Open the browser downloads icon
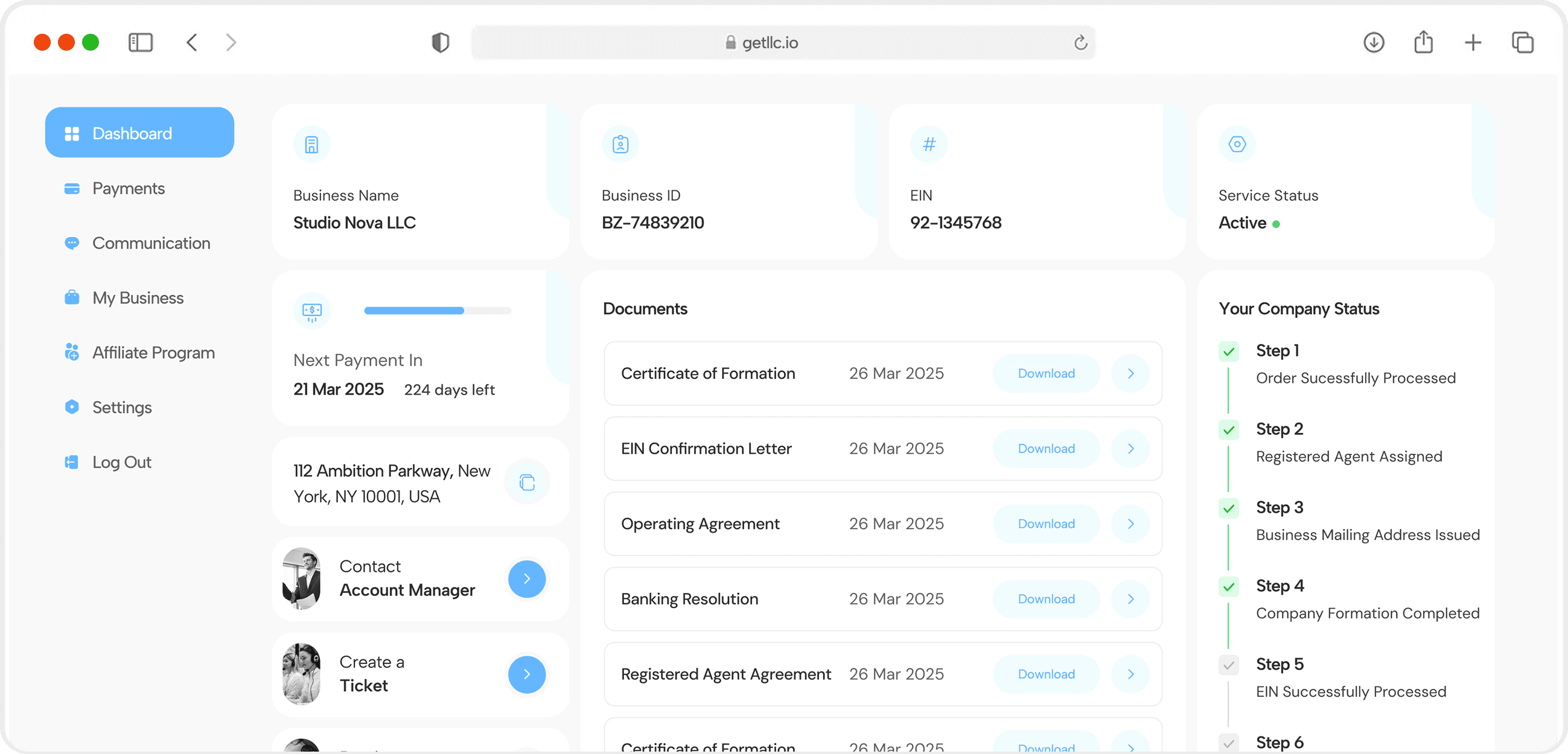Viewport: 1568px width, 754px height. pyautogui.click(x=1373, y=43)
